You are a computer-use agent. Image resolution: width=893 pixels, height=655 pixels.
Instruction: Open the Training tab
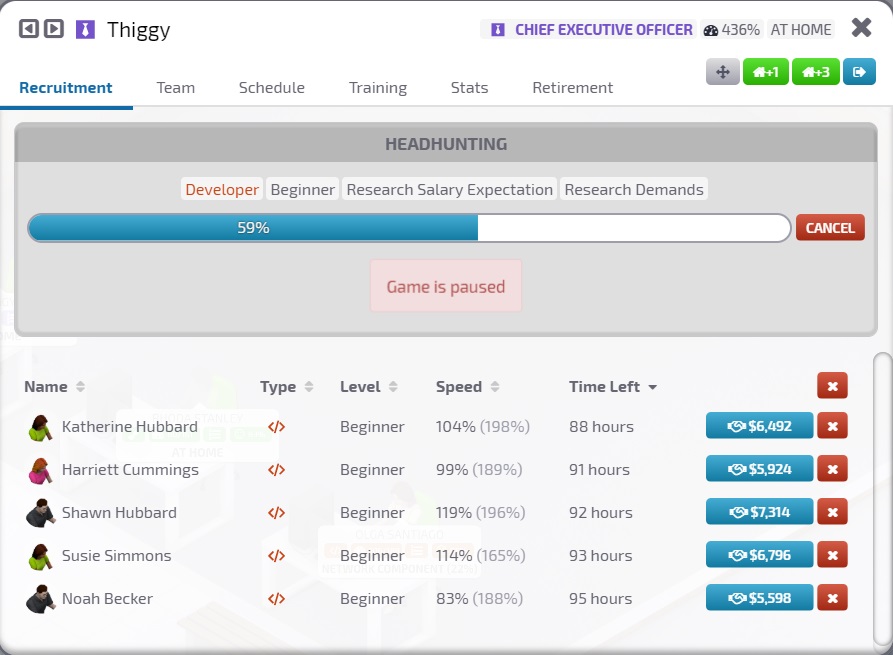[378, 88]
